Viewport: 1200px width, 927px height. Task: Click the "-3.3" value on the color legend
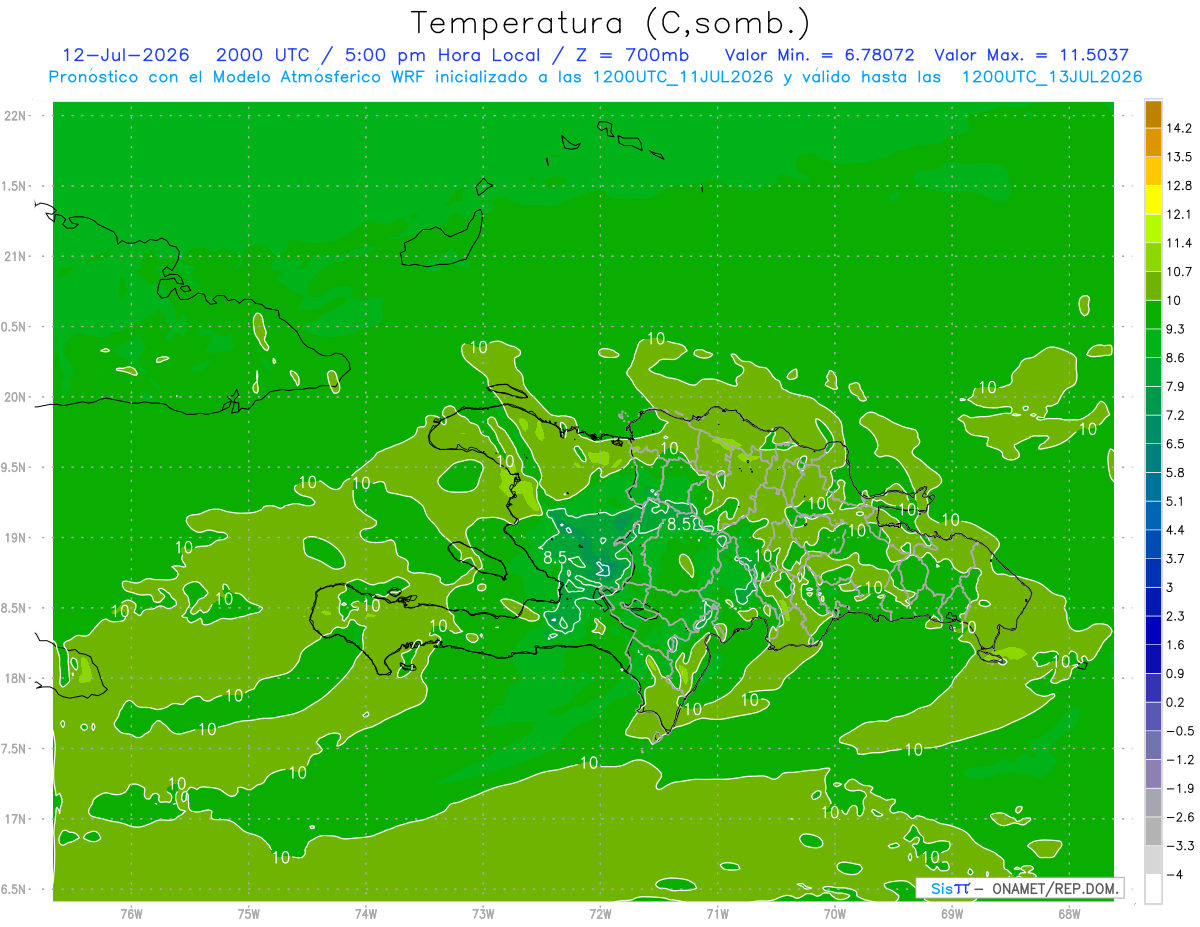pyautogui.click(x=1180, y=846)
